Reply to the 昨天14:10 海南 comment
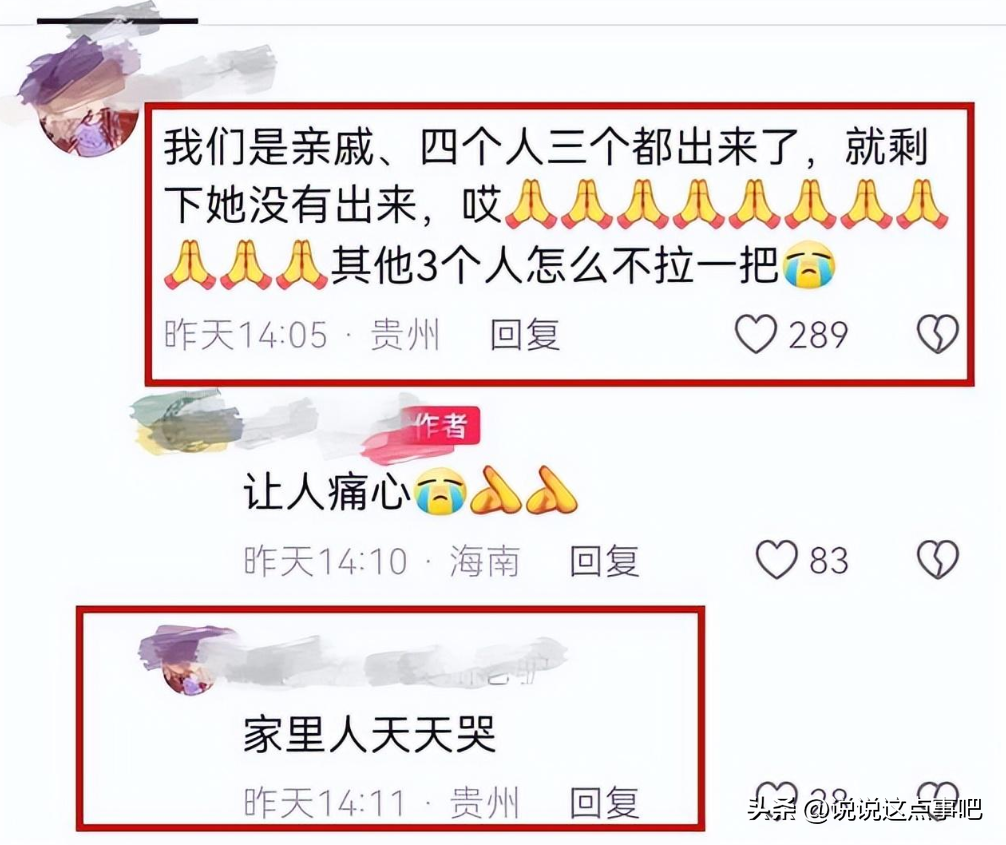Image resolution: width=1006 pixels, height=845 pixels. pos(604,560)
